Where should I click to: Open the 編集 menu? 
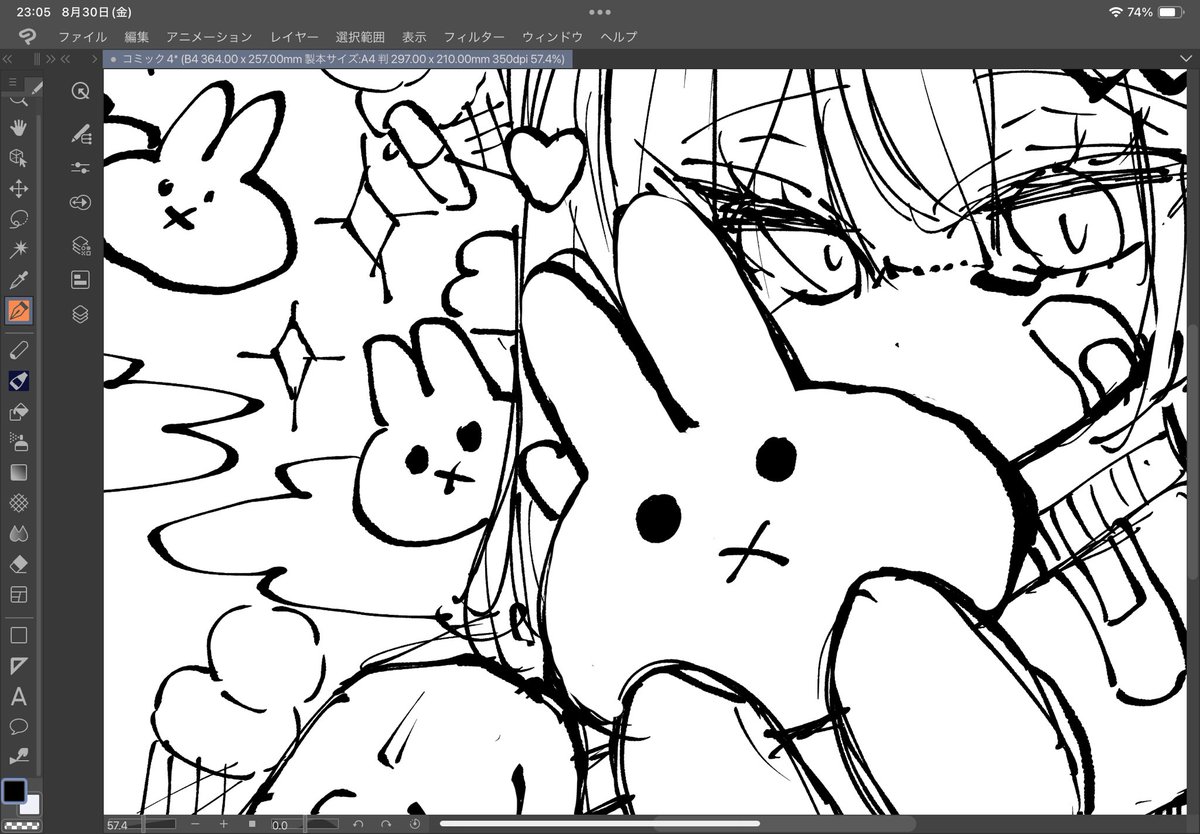pos(137,36)
